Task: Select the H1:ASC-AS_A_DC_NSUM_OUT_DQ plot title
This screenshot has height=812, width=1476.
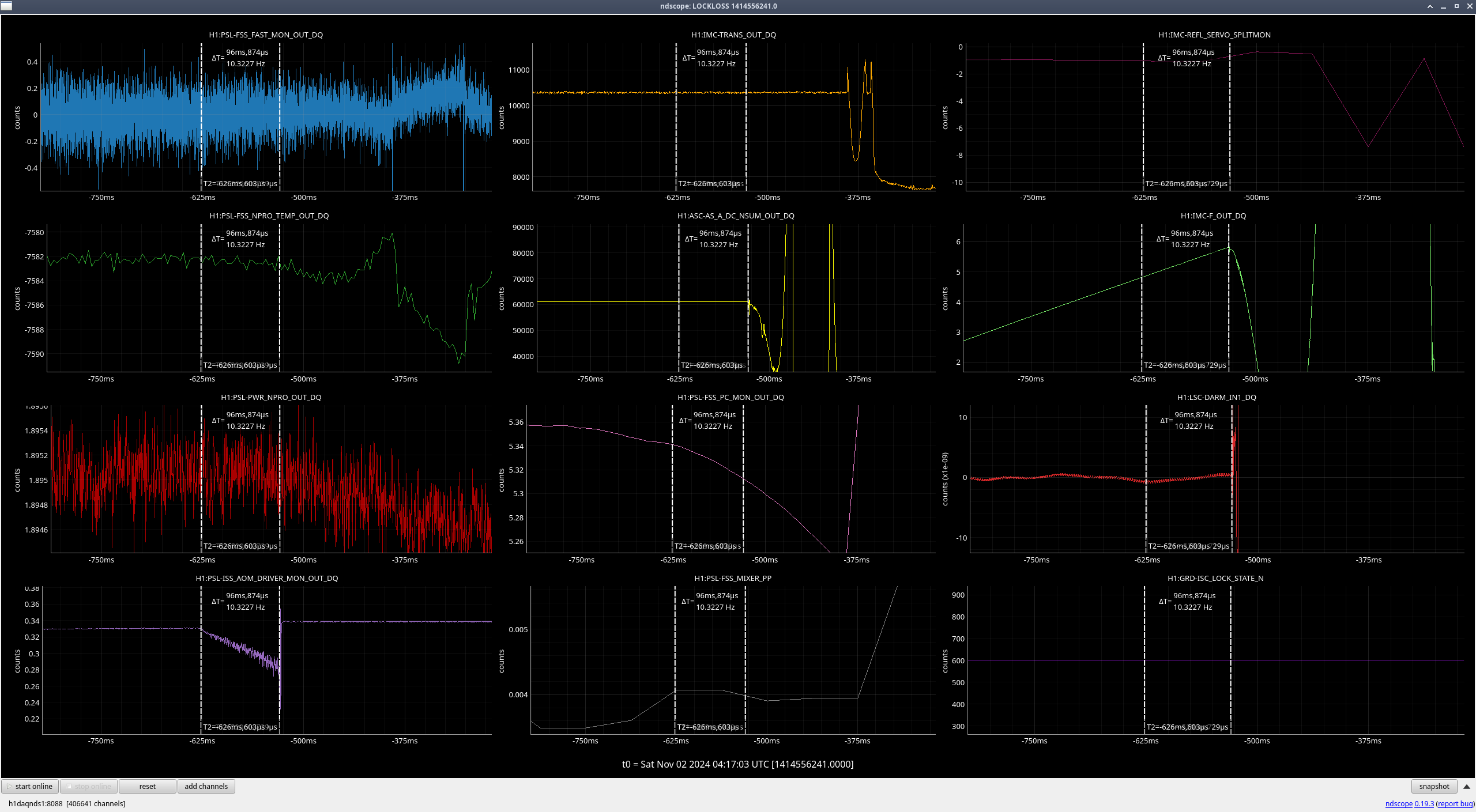Action: pyautogui.click(x=736, y=216)
